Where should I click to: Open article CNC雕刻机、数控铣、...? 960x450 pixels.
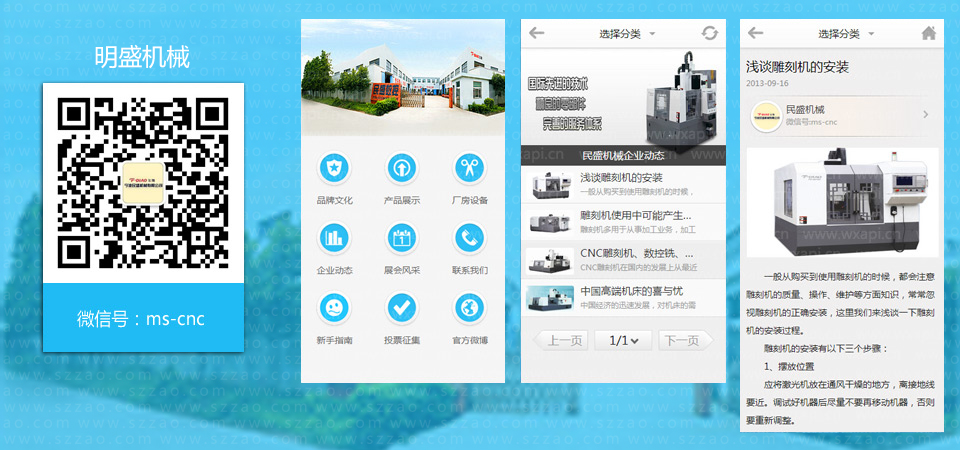click(623, 260)
